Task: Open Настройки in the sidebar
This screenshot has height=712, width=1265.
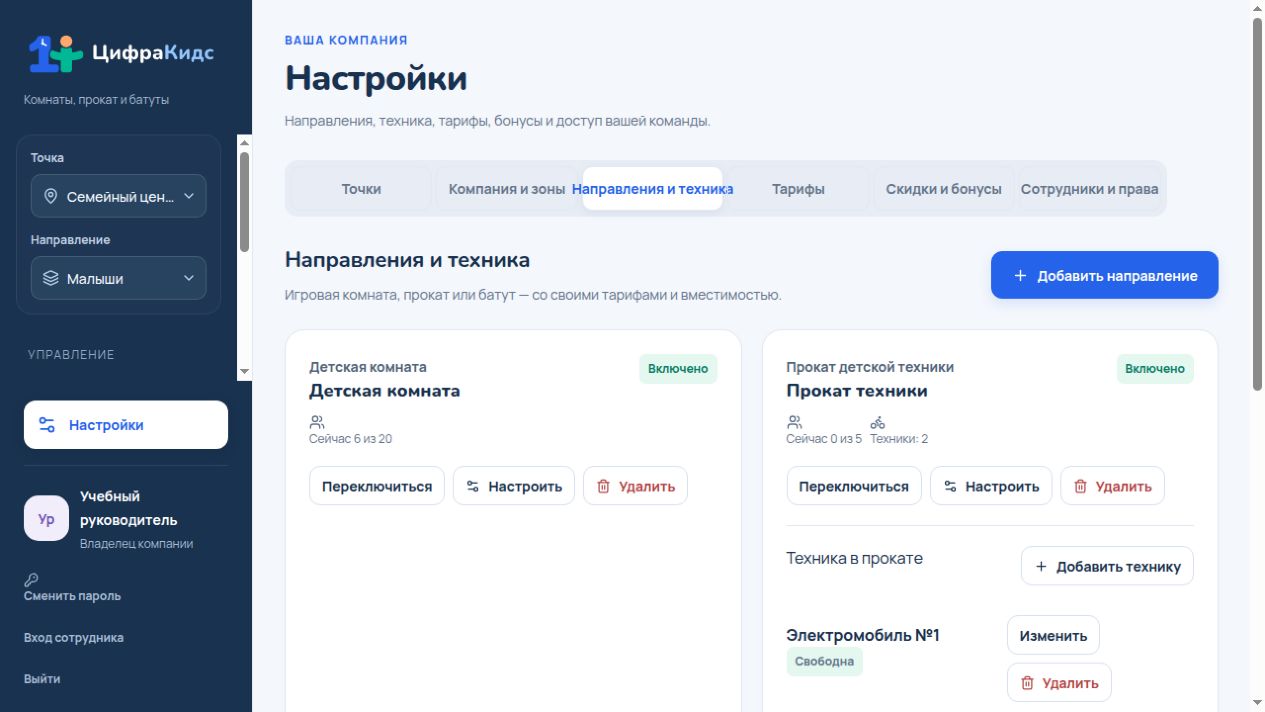Action: 126,425
